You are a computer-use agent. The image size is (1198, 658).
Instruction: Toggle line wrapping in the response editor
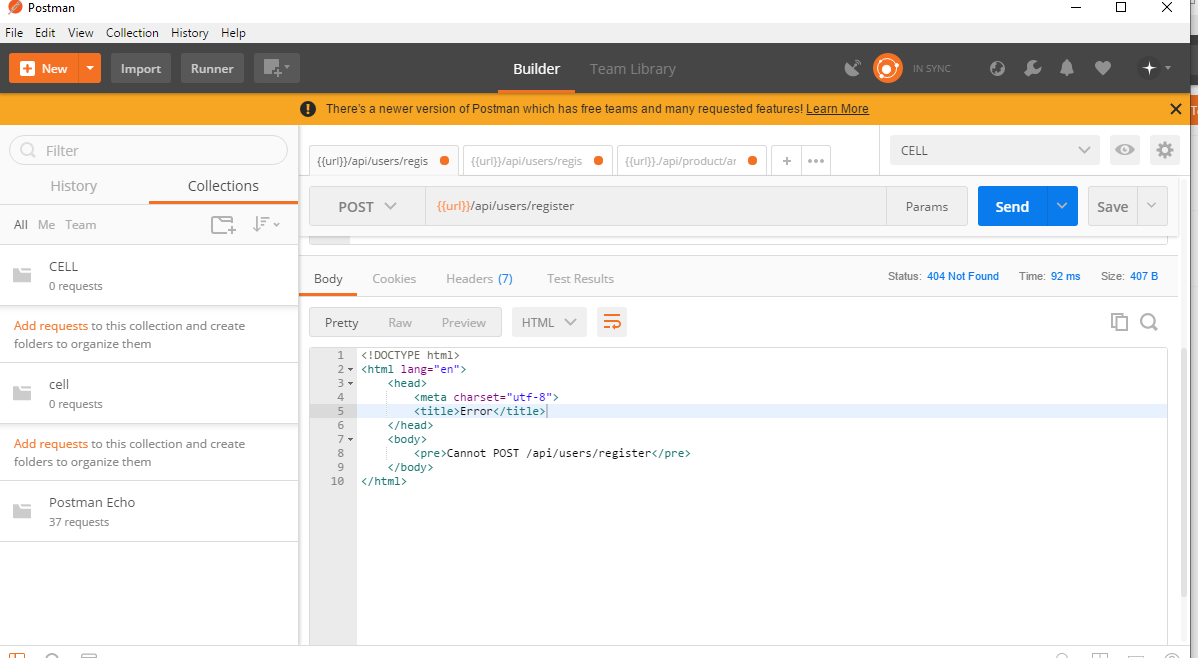tap(612, 322)
